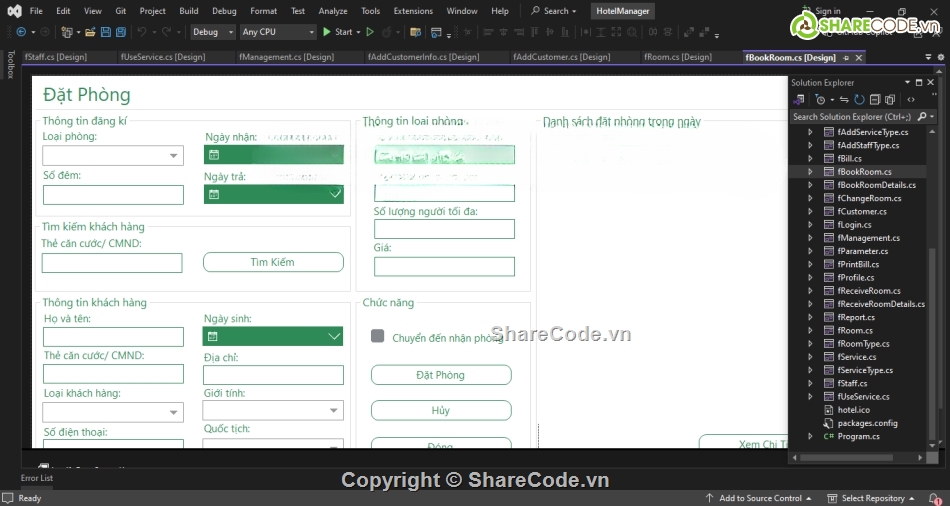Click the notifications bell in status bar
950x506 pixels.
[x=936, y=498]
